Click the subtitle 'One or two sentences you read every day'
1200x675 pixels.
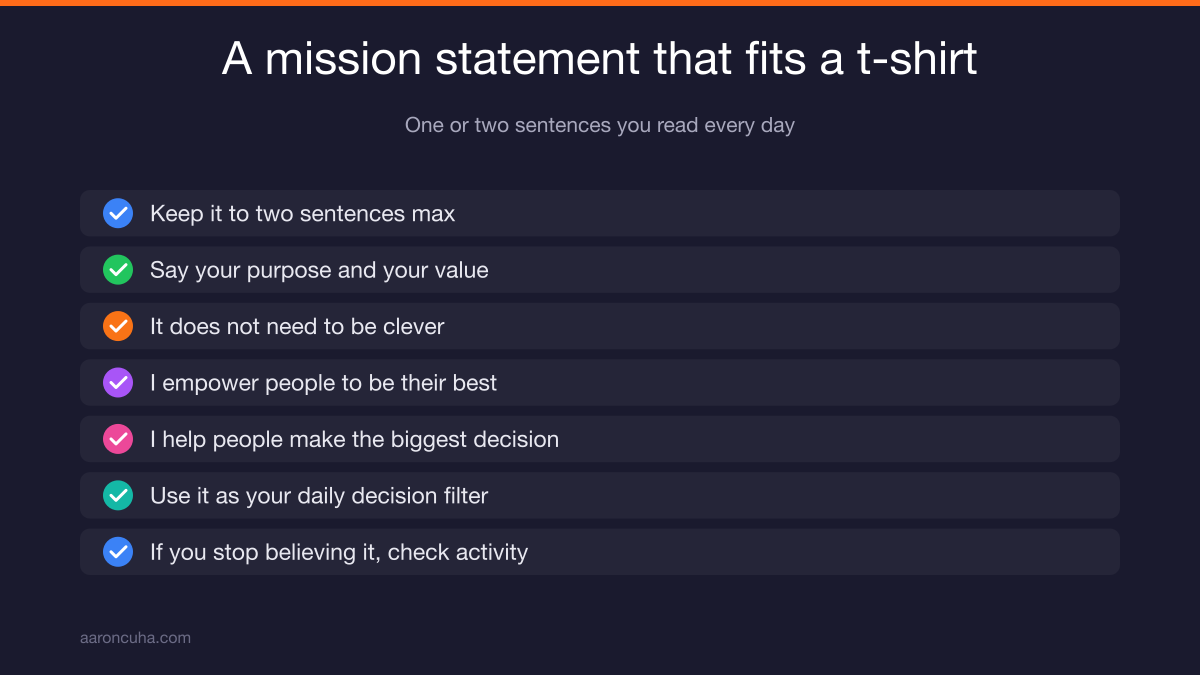(600, 126)
